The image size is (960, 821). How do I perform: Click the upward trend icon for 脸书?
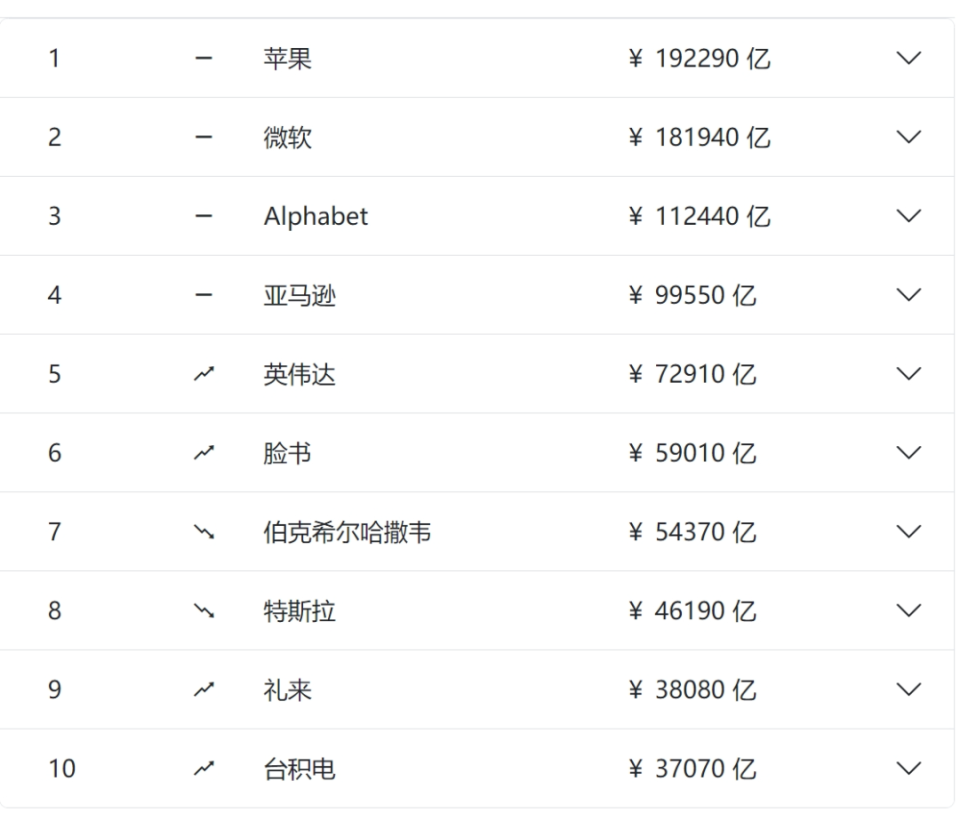[204, 452]
